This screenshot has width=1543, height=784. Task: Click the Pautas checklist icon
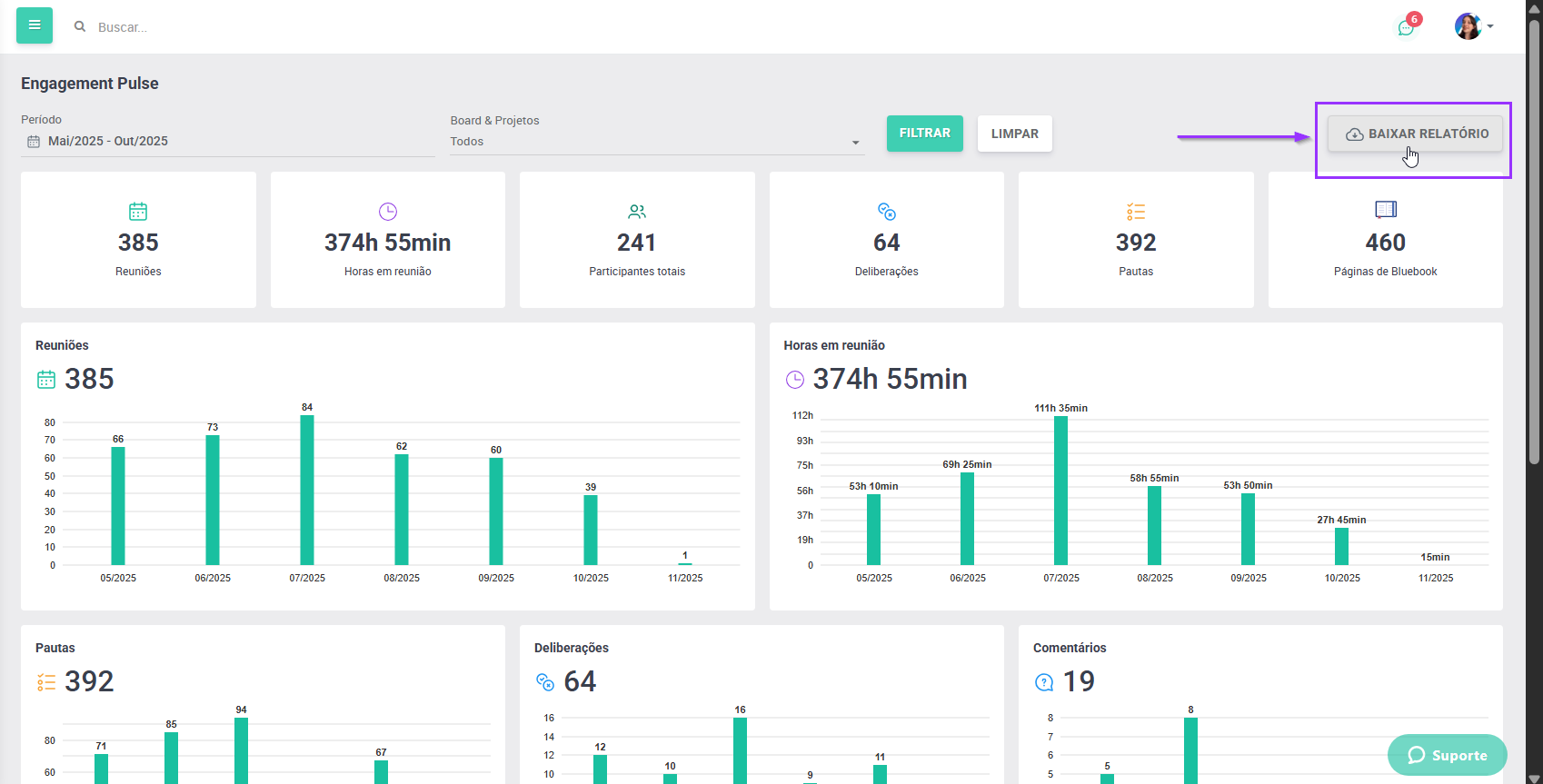(1136, 212)
